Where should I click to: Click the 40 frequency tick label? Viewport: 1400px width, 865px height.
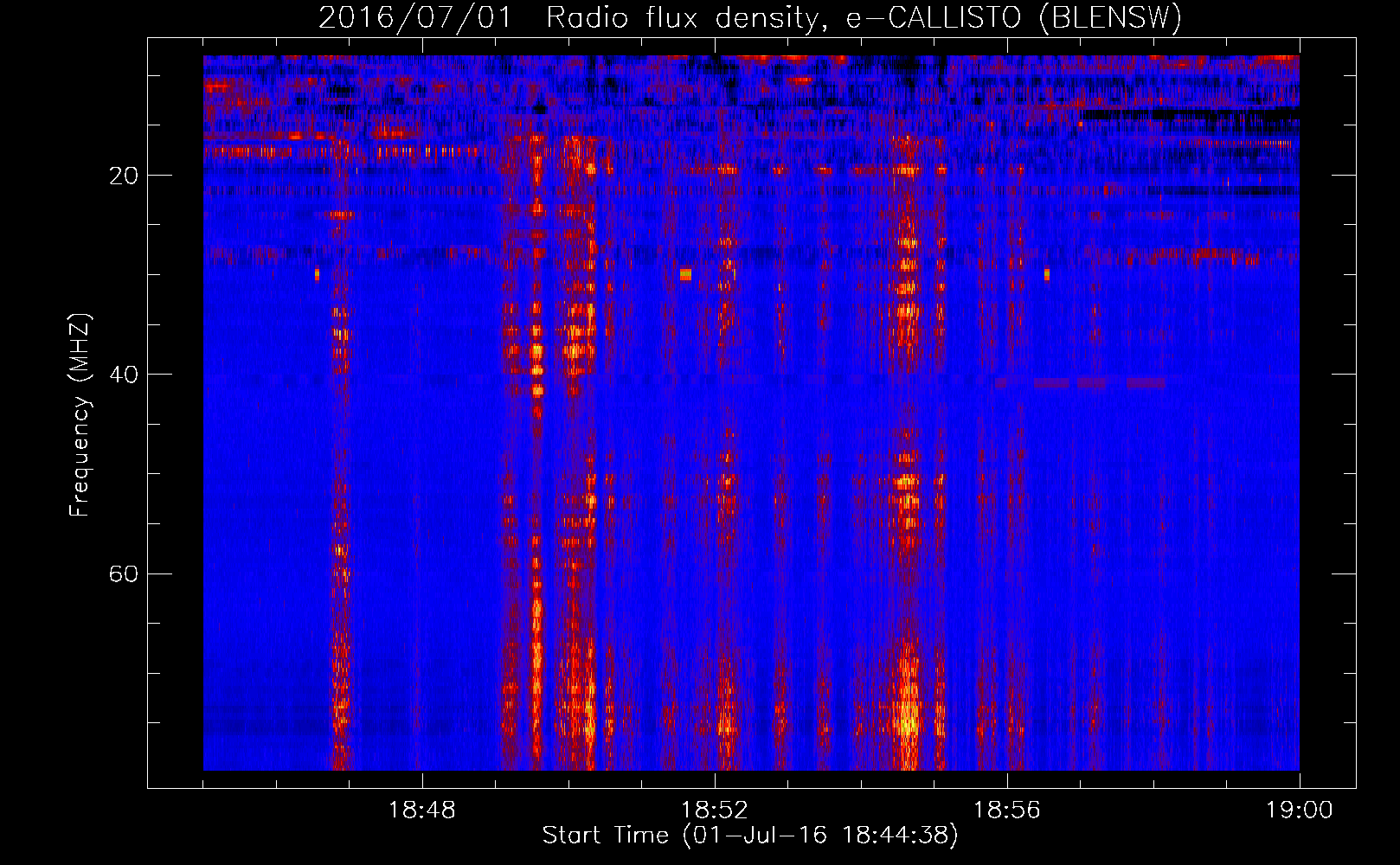pyautogui.click(x=124, y=375)
